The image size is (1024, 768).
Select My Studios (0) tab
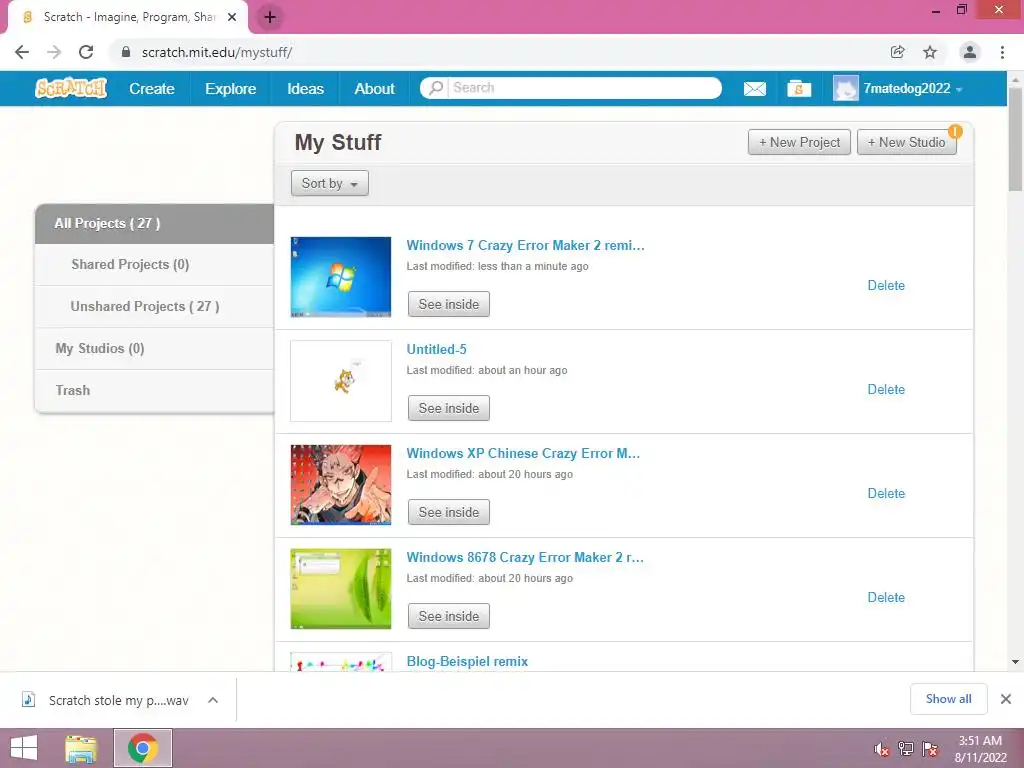pos(154,348)
